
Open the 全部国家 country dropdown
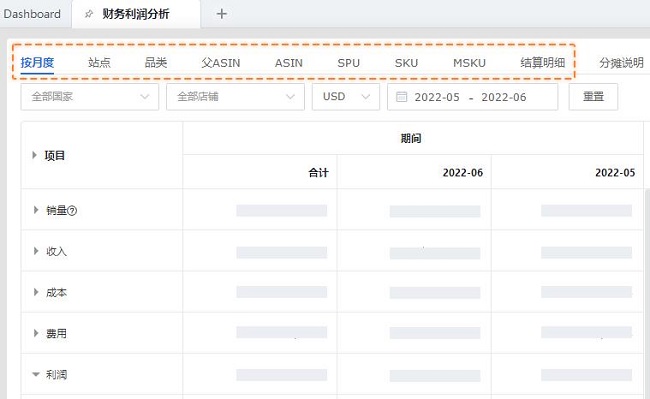[90, 97]
